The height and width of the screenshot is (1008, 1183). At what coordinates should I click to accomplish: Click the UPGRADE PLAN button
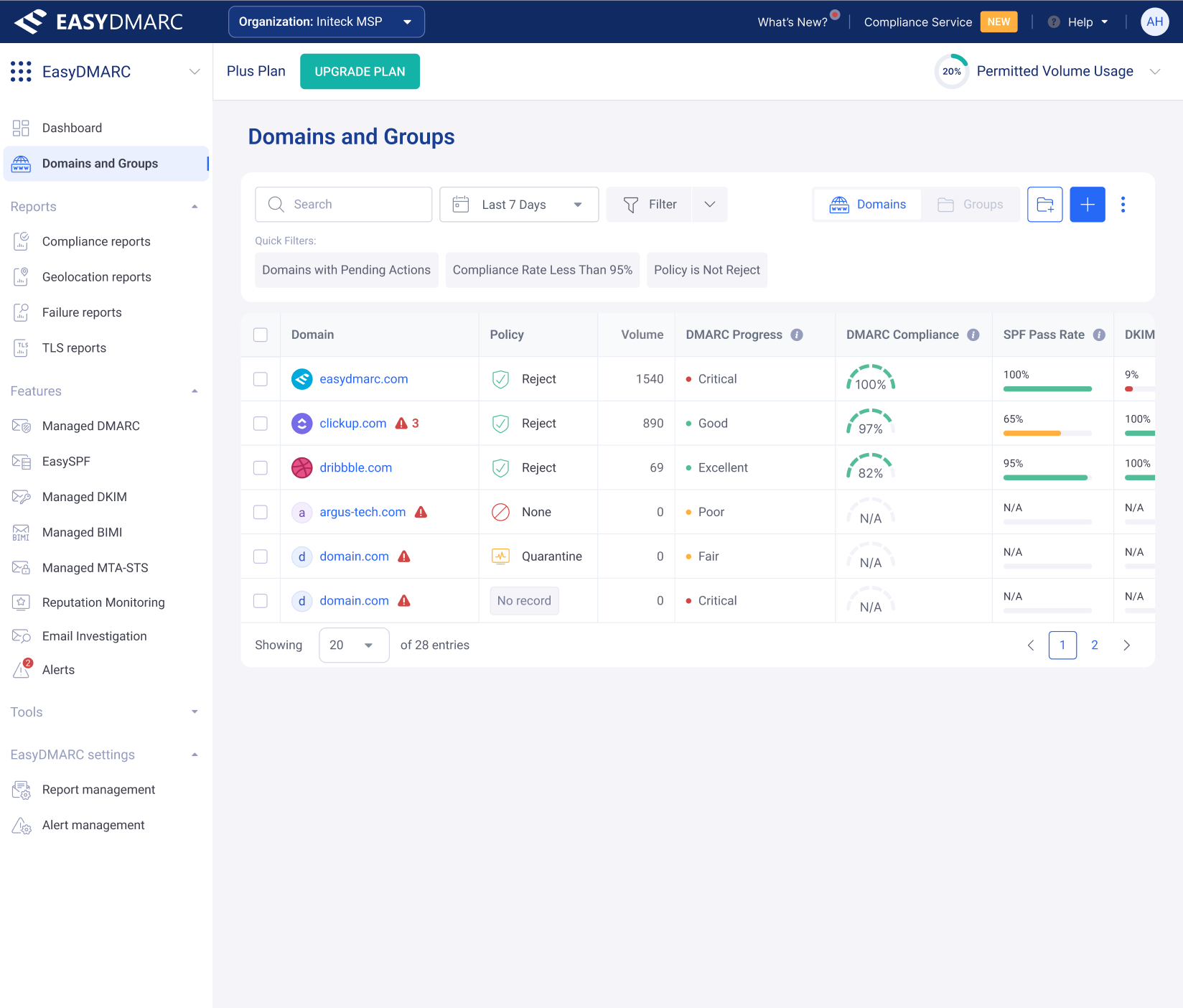coord(360,72)
